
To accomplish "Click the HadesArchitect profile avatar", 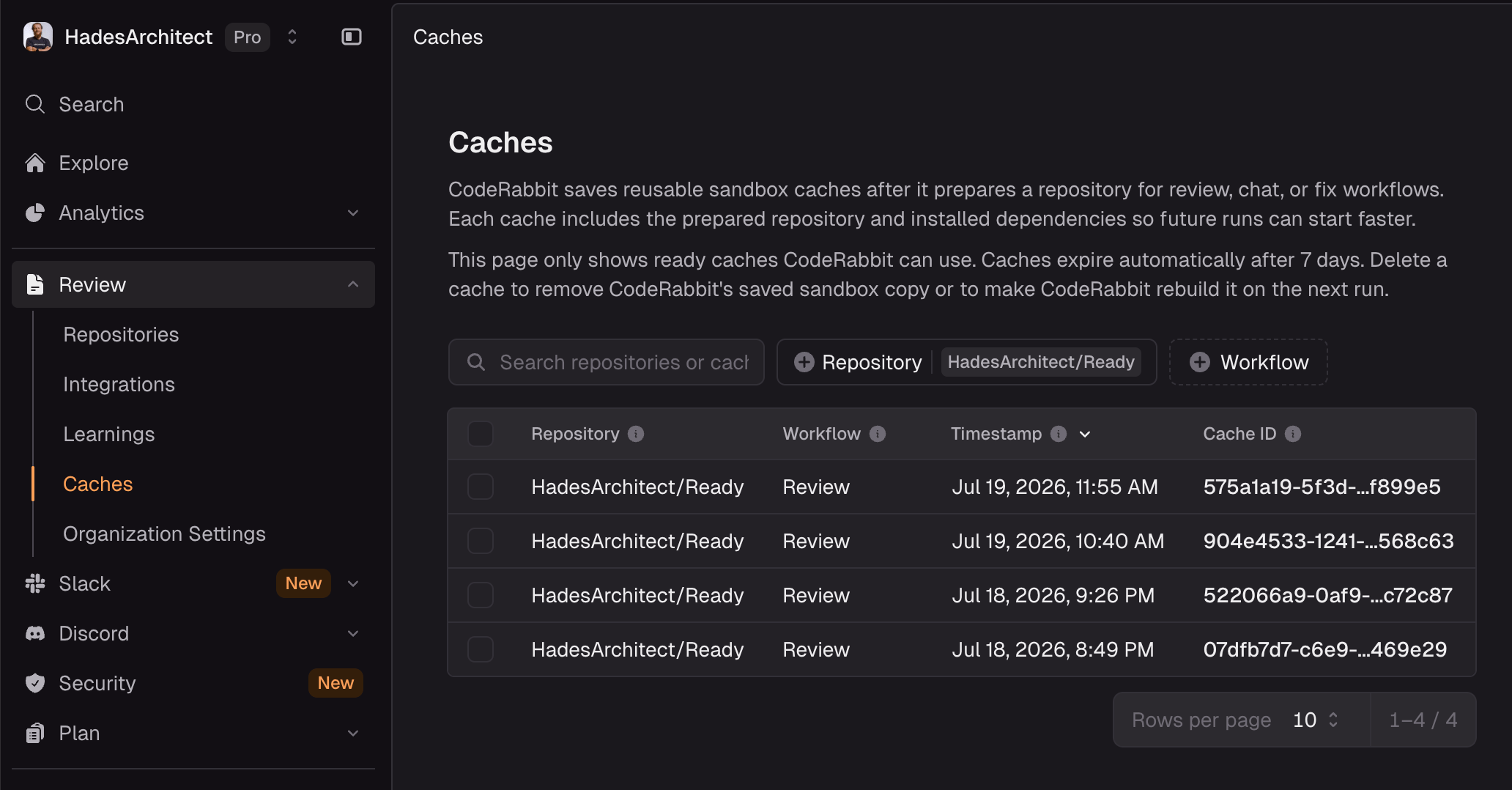I will pos(38,37).
